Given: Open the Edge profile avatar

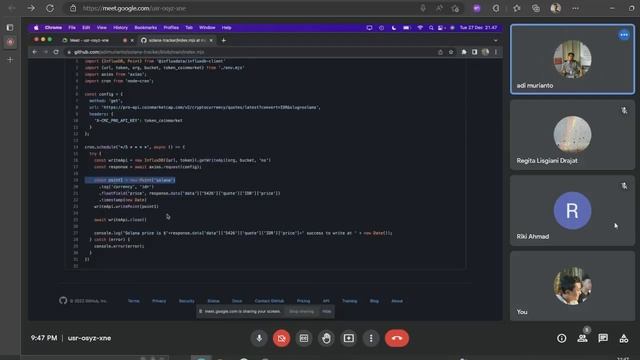Looking at the screenshot, I should point(556,8).
